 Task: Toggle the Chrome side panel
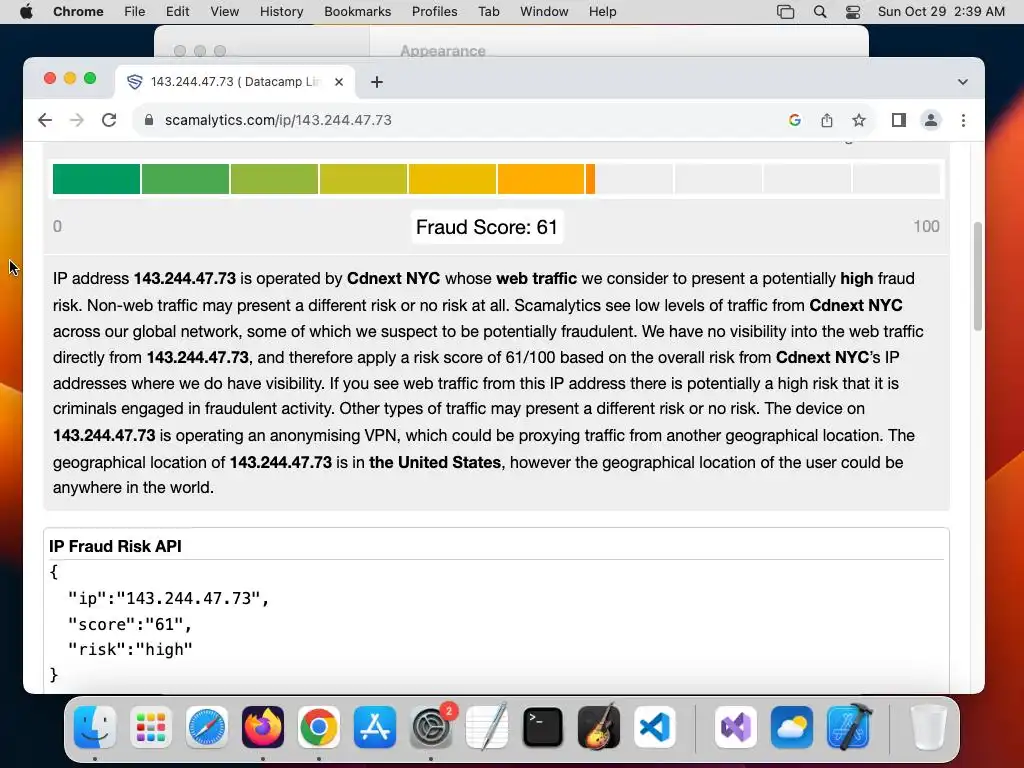tap(899, 120)
